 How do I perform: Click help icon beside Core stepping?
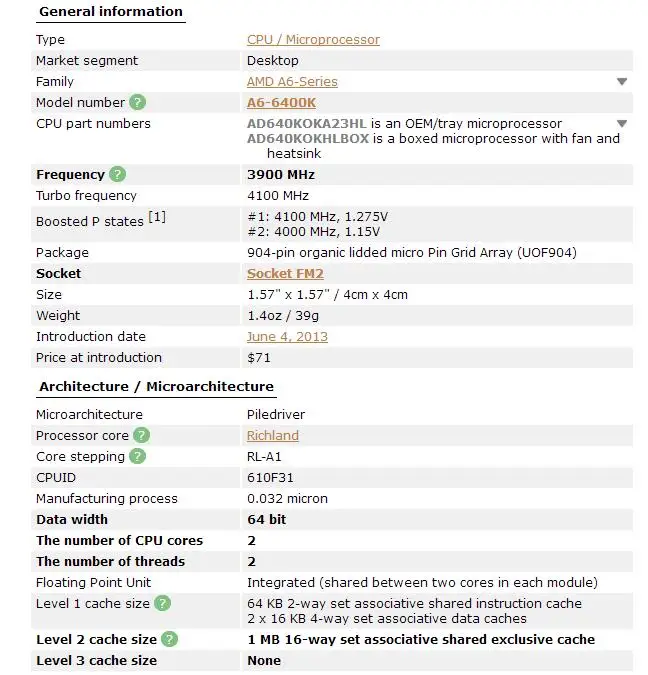coord(137,456)
